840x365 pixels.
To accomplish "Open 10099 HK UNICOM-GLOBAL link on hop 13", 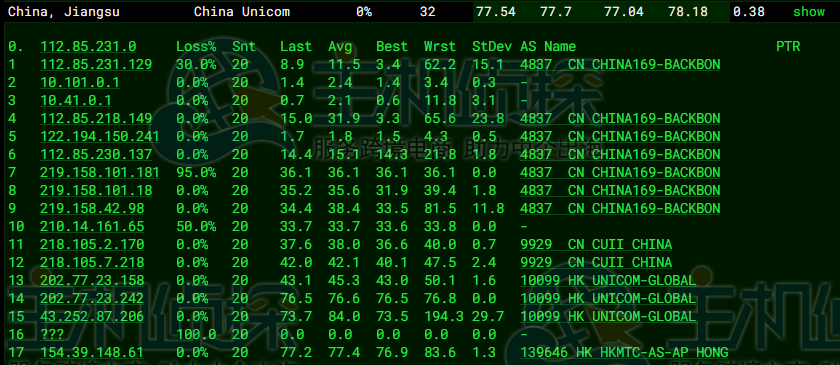I will coord(608,281).
